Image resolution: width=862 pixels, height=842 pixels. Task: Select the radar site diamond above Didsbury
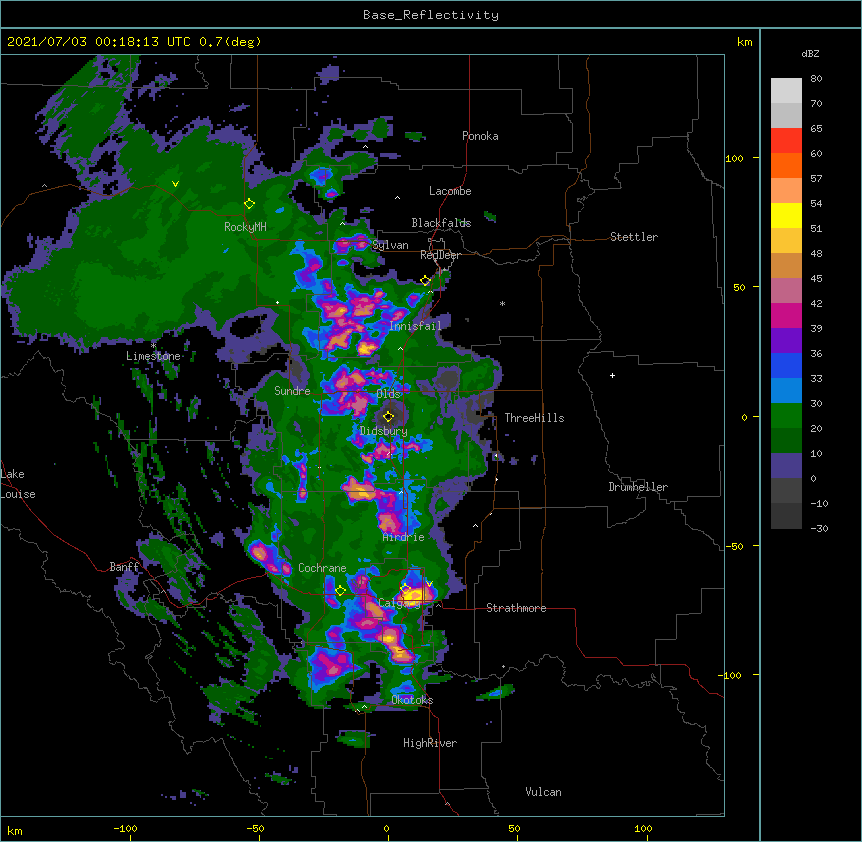pos(388,417)
